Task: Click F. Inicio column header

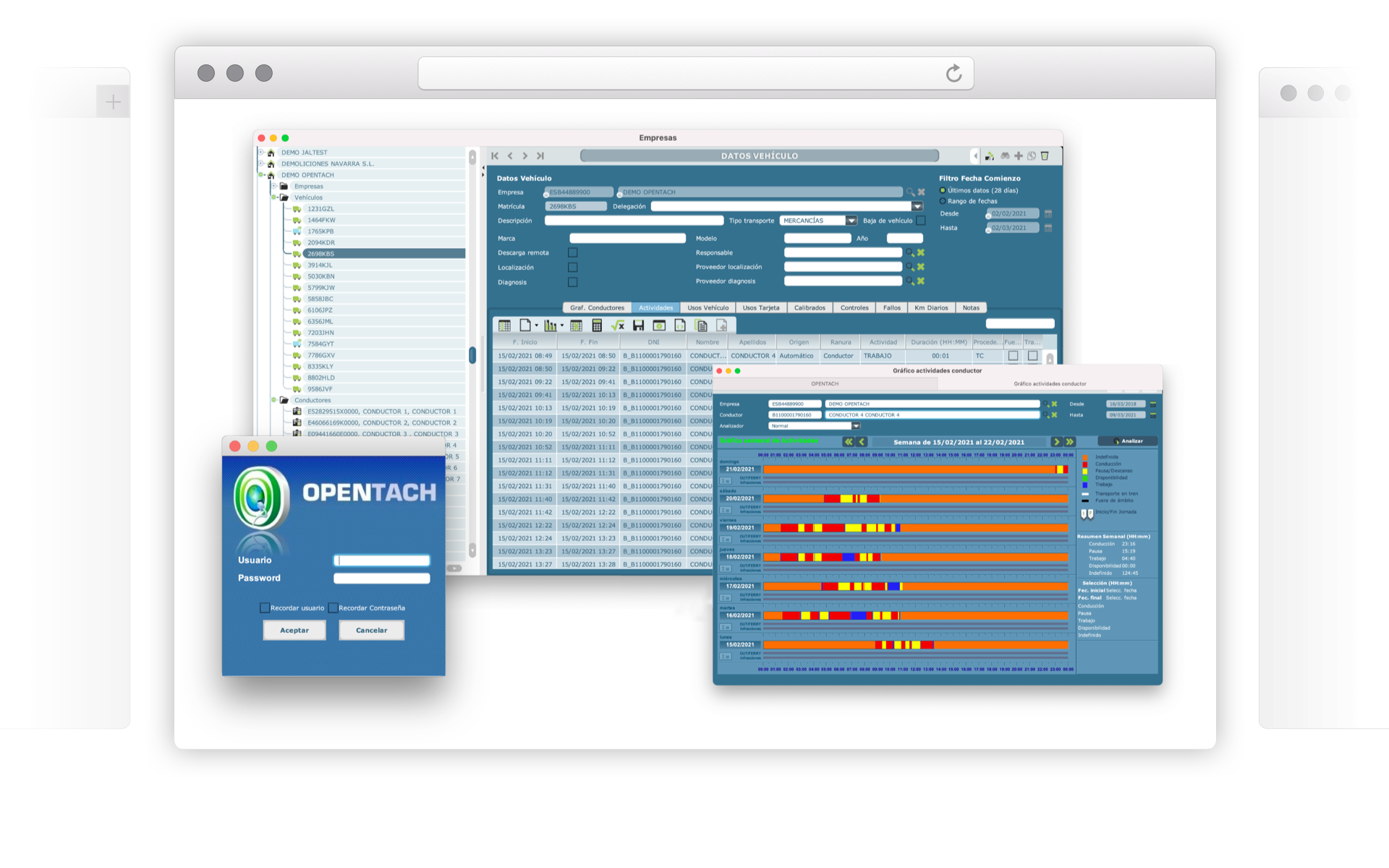Action: (x=525, y=342)
